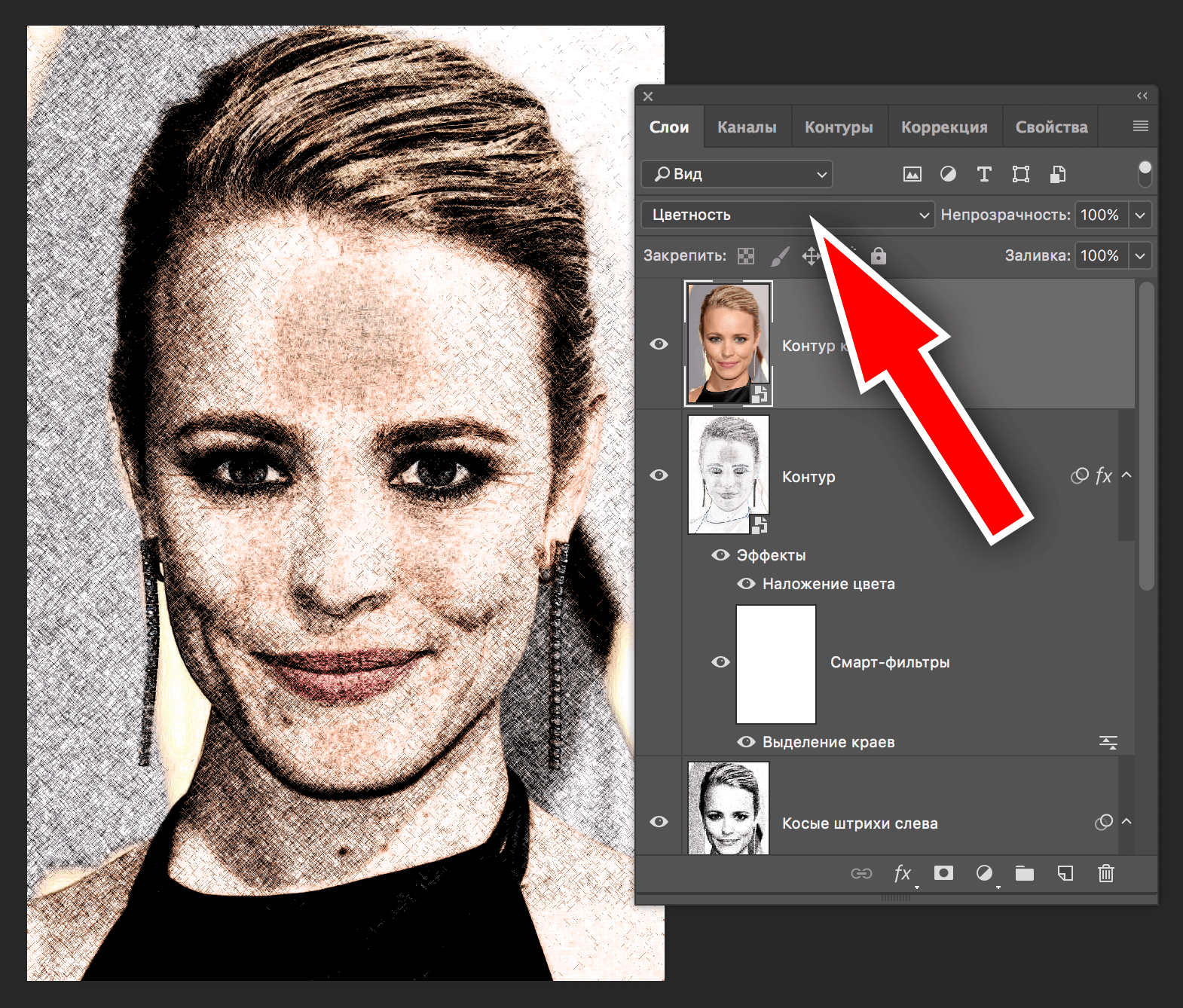The image size is (1183, 1008).
Task: Select the Наложение цвета effect entry
Action: pyautogui.click(x=828, y=584)
